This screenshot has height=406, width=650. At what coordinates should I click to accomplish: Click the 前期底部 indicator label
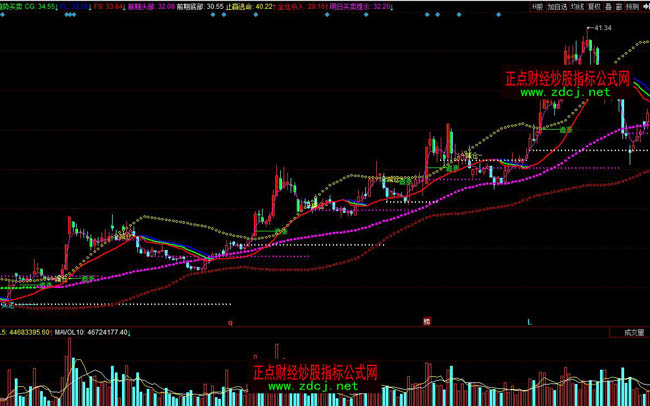(181, 6)
